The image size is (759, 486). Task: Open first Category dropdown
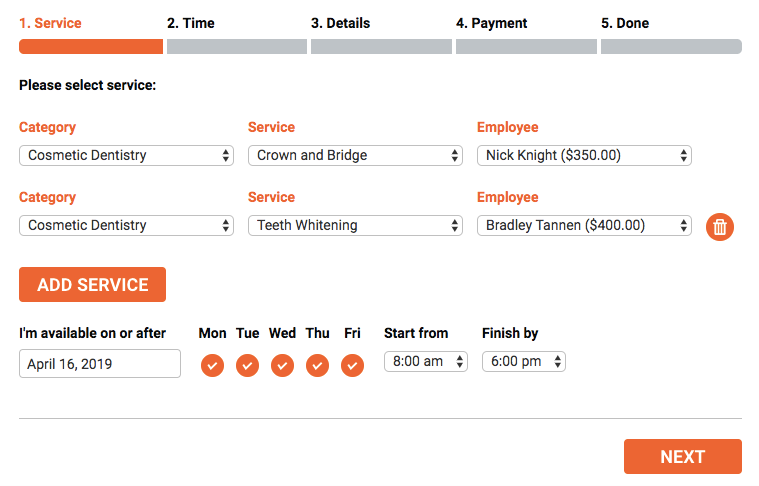coord(126,156)
